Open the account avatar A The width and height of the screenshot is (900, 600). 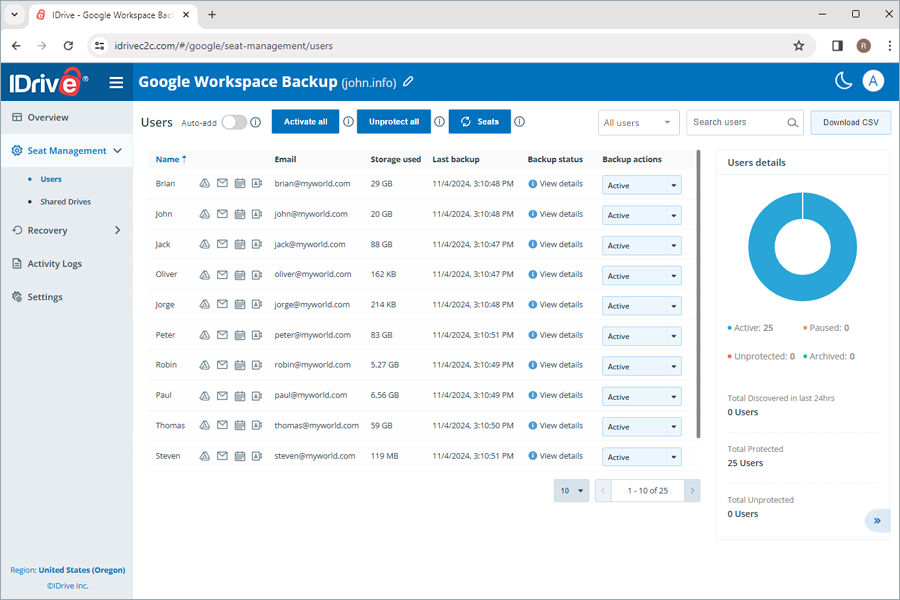coord(873,81)
